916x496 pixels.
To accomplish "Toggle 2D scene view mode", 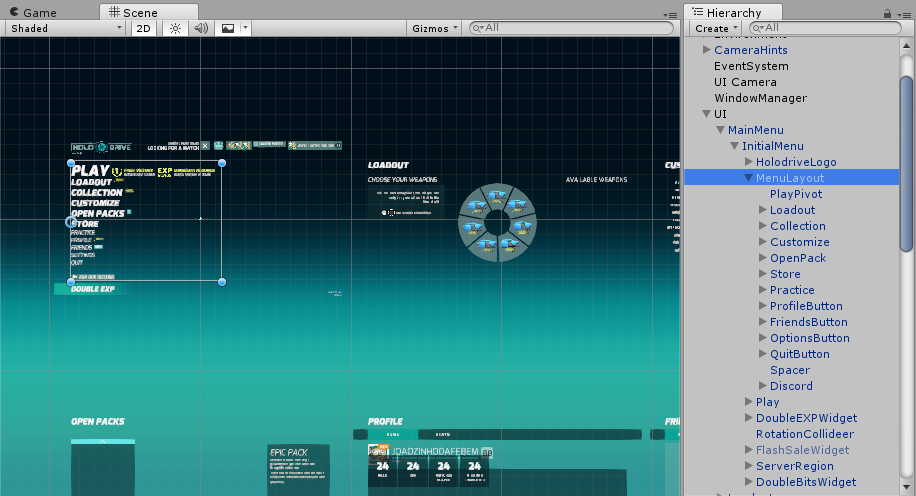I will click(x=143, y=28).
